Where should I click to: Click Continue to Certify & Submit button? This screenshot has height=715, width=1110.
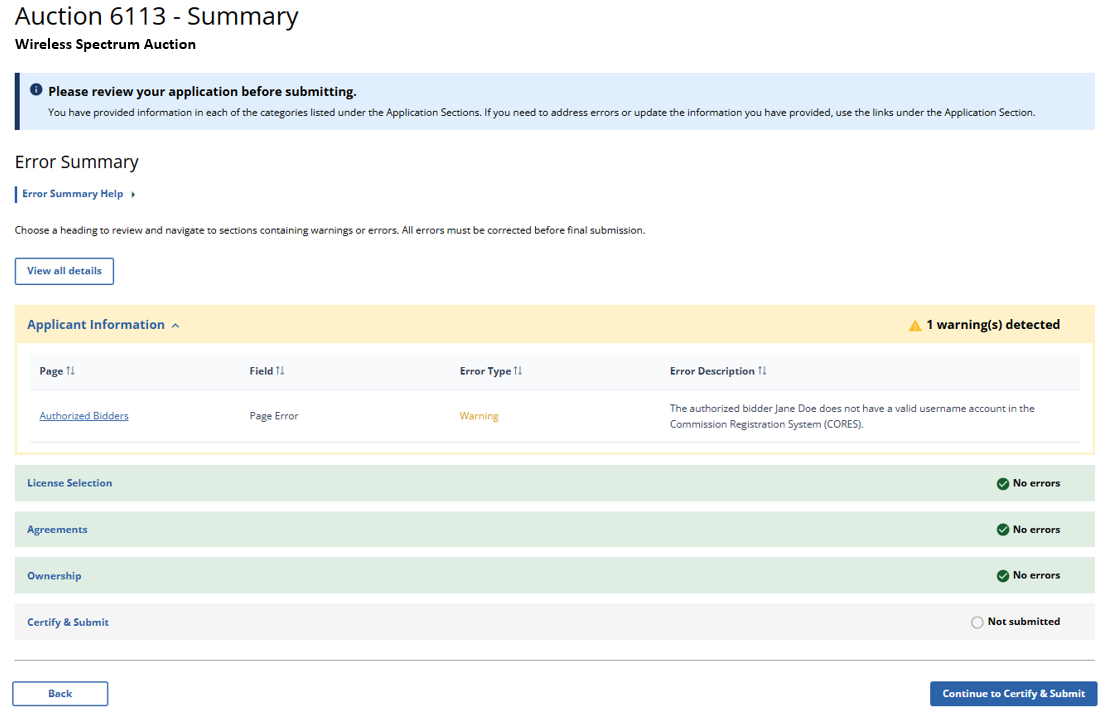point(1013,694)
